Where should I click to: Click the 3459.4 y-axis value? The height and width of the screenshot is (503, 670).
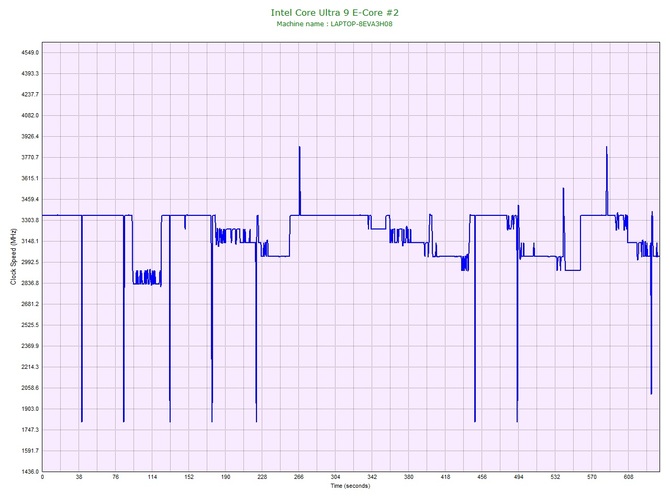coord(30,199)
